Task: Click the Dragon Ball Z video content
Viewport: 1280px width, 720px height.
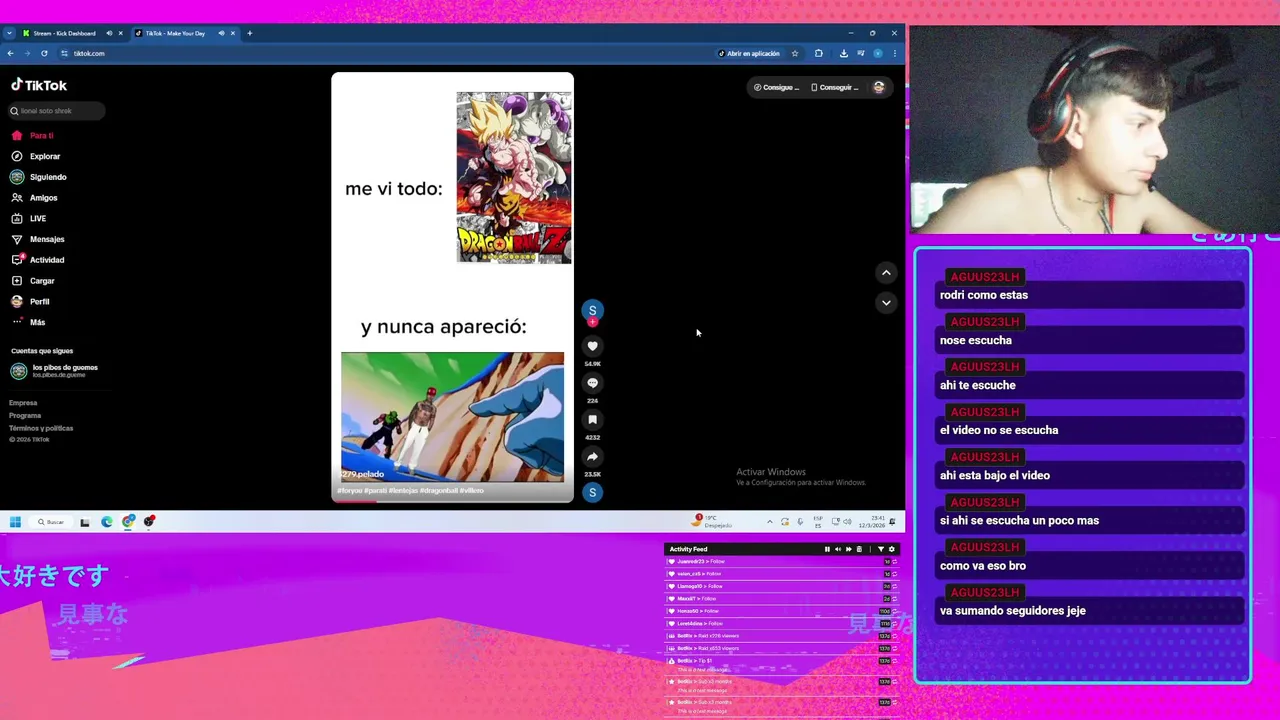Action: click(x=452, y=287)
